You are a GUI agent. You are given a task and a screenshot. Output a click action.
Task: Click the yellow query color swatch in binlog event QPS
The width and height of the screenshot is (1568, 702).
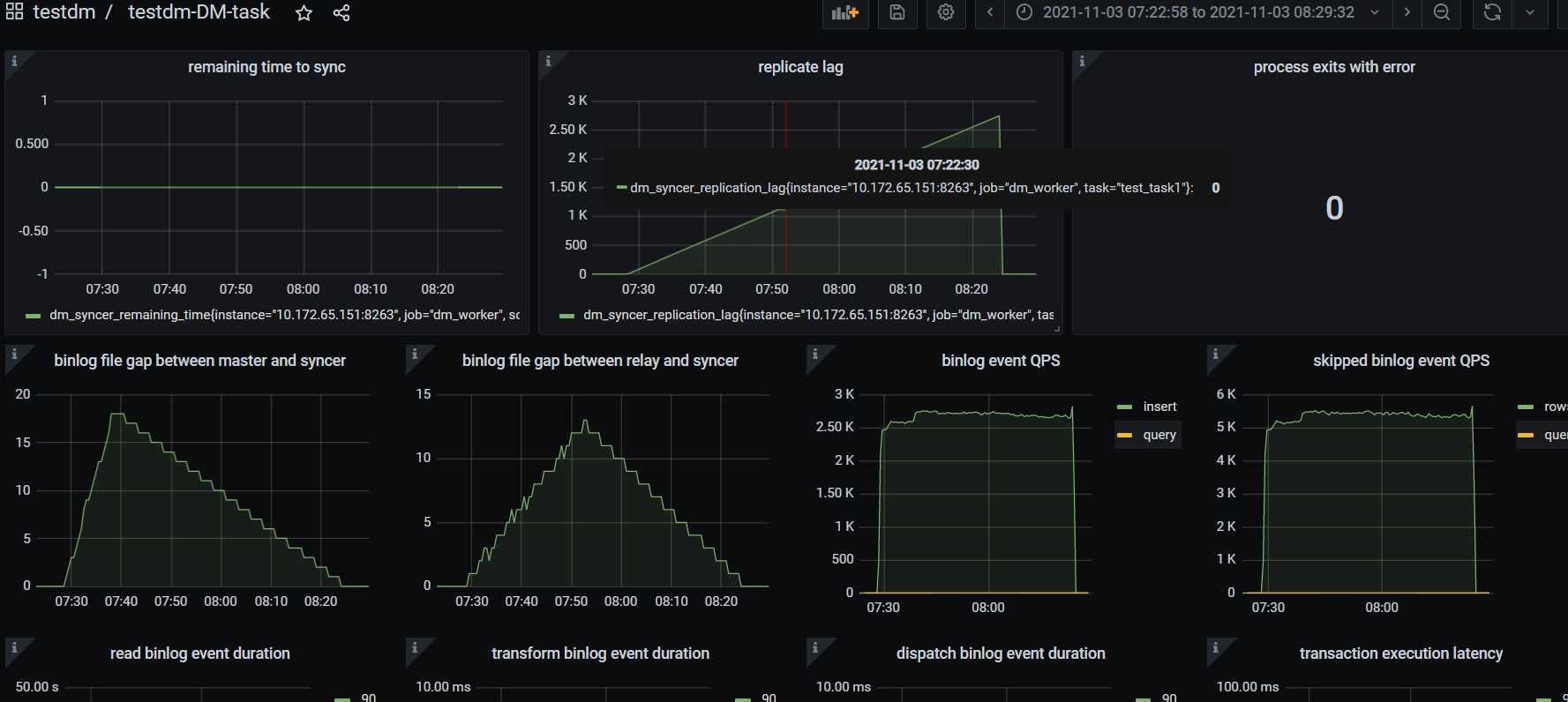pyautogui.click(x=1124, y=435)
